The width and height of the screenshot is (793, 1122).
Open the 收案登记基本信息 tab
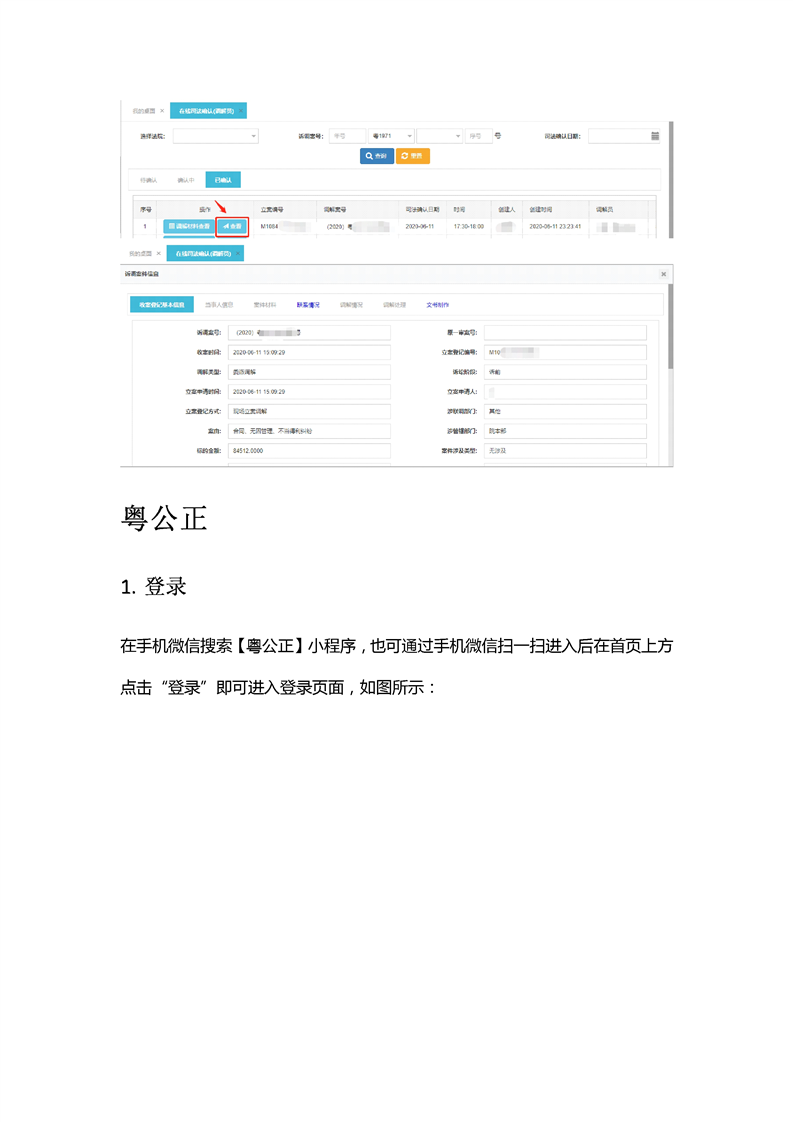tap(162, 305)
